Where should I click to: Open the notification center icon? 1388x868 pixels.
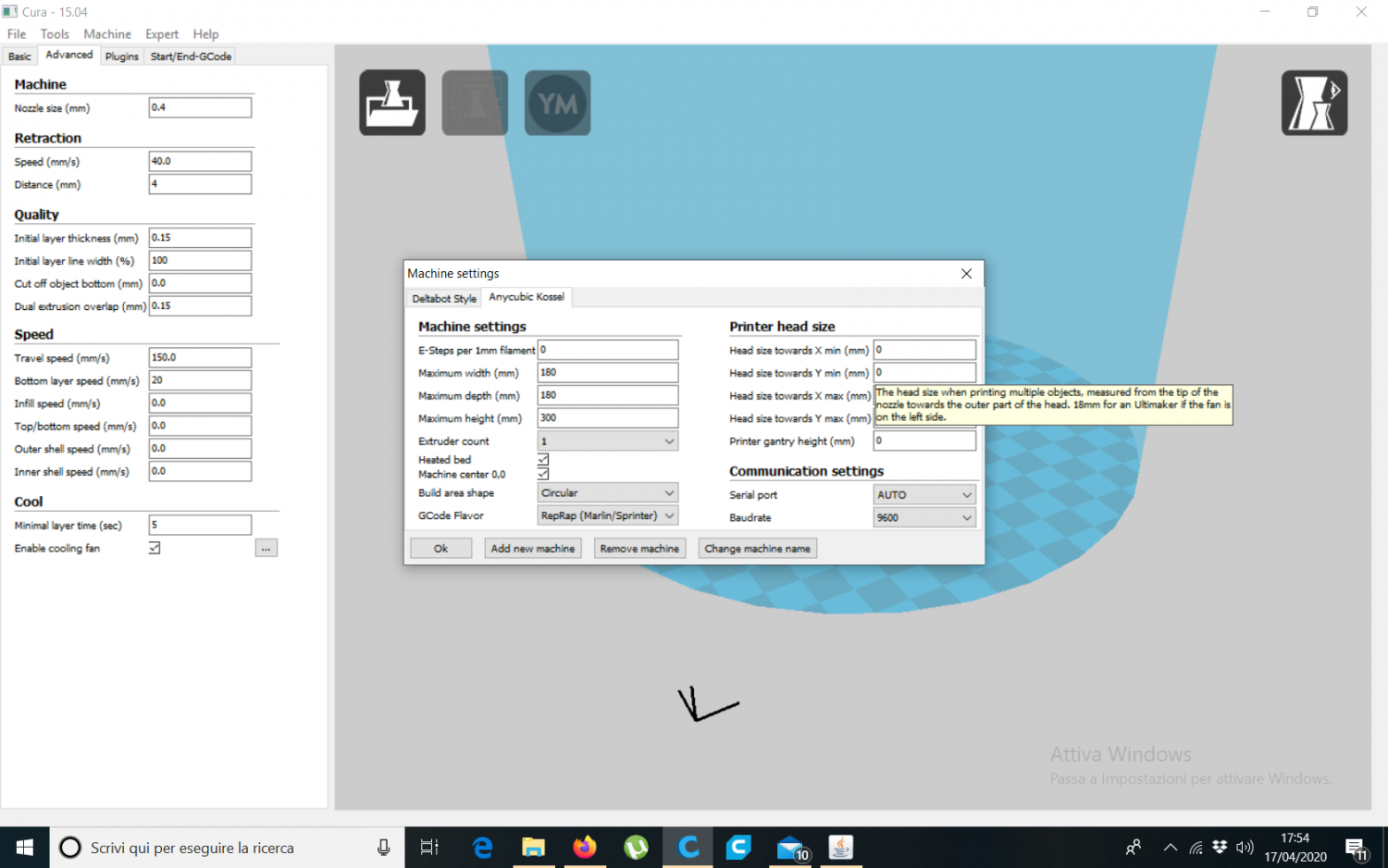point(1357,848)
